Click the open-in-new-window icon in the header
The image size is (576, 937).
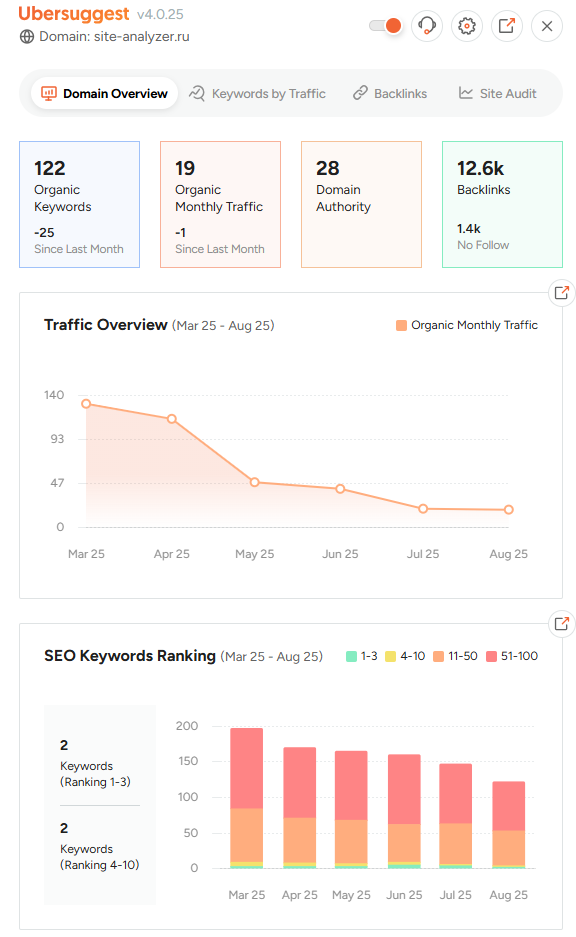click(506, 26)
